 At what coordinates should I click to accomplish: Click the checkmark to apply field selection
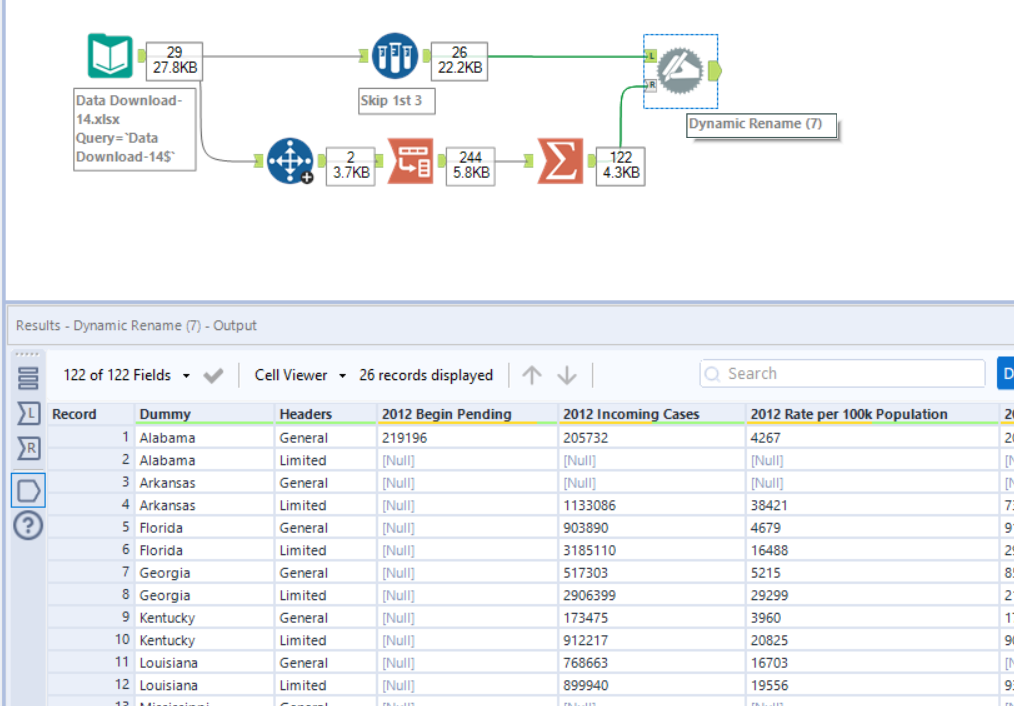point(214,374)
